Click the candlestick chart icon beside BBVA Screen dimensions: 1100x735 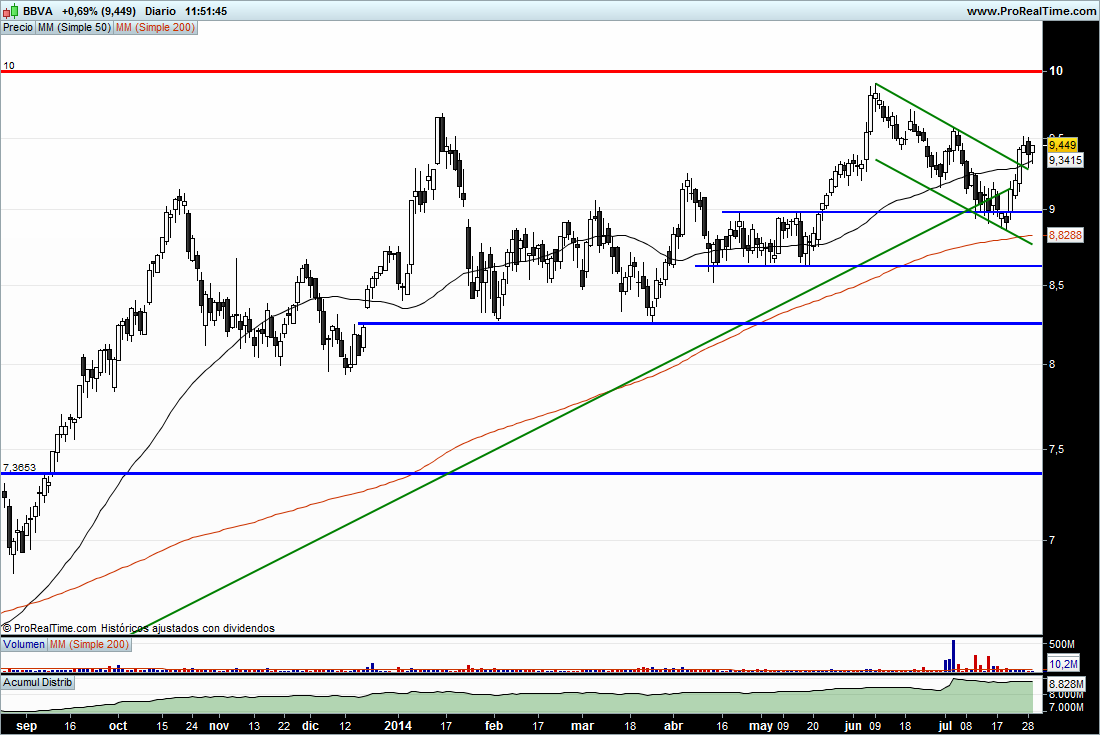click(x=11, y=11)
